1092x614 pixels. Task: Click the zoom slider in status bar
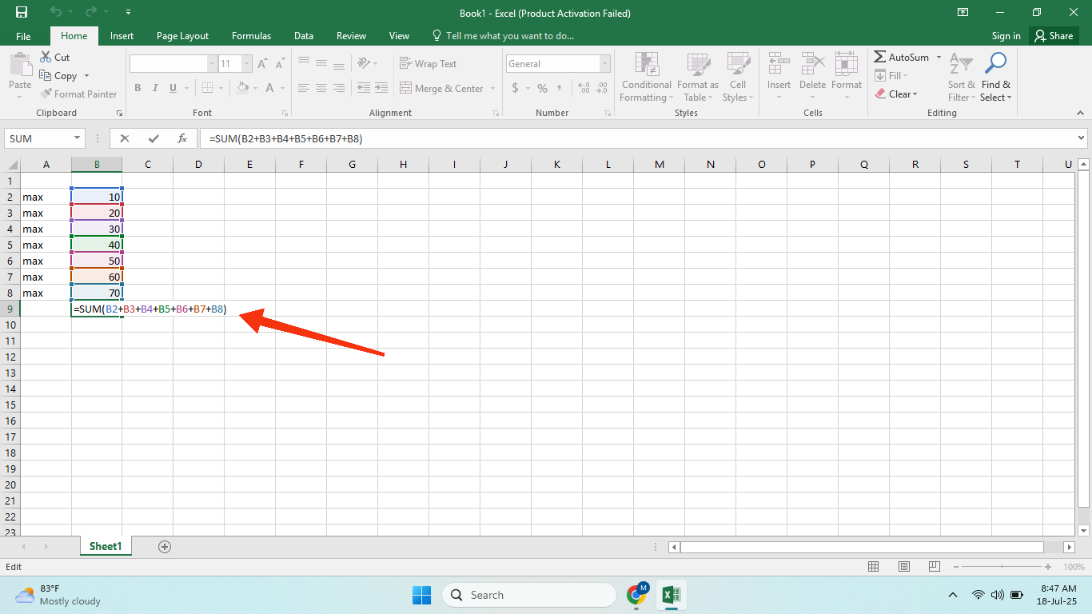[1001, 567]
